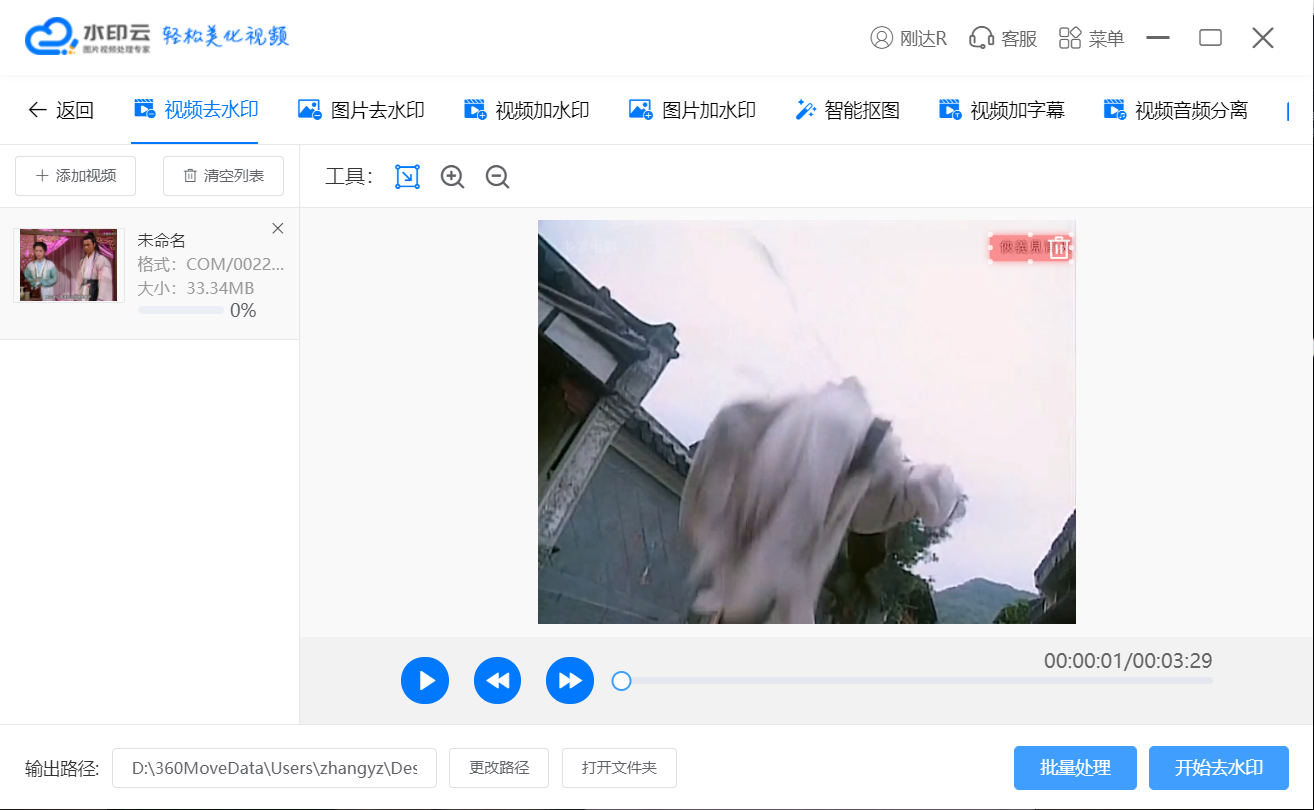1314x810 pixels.
Task: Click the 添加视频 button
Action: click(x=76, y=176)
